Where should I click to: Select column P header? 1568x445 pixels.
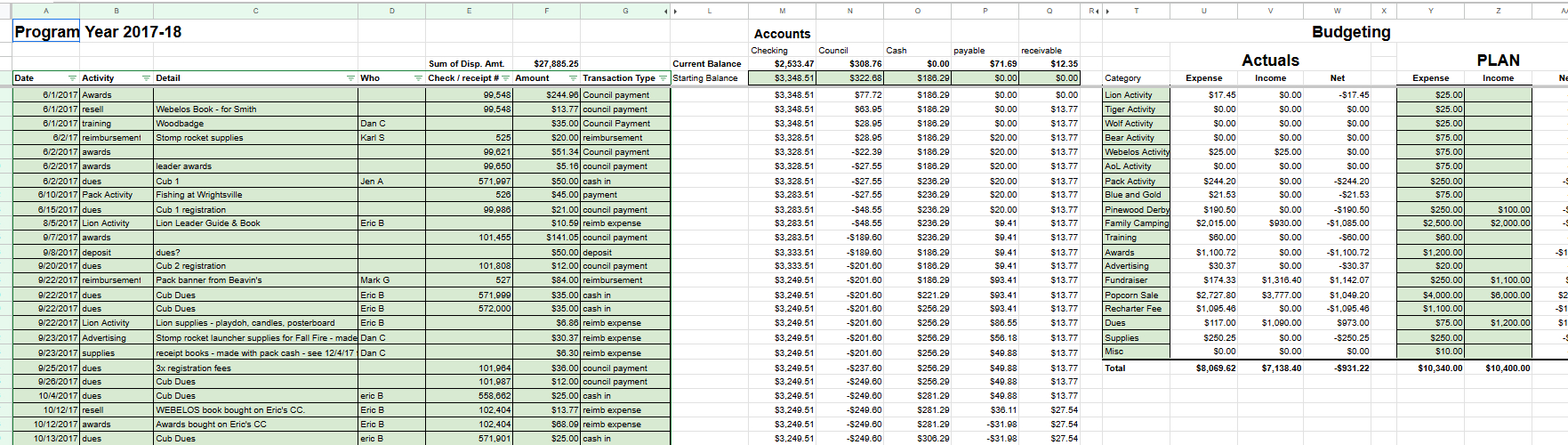(x=985, y=11)
